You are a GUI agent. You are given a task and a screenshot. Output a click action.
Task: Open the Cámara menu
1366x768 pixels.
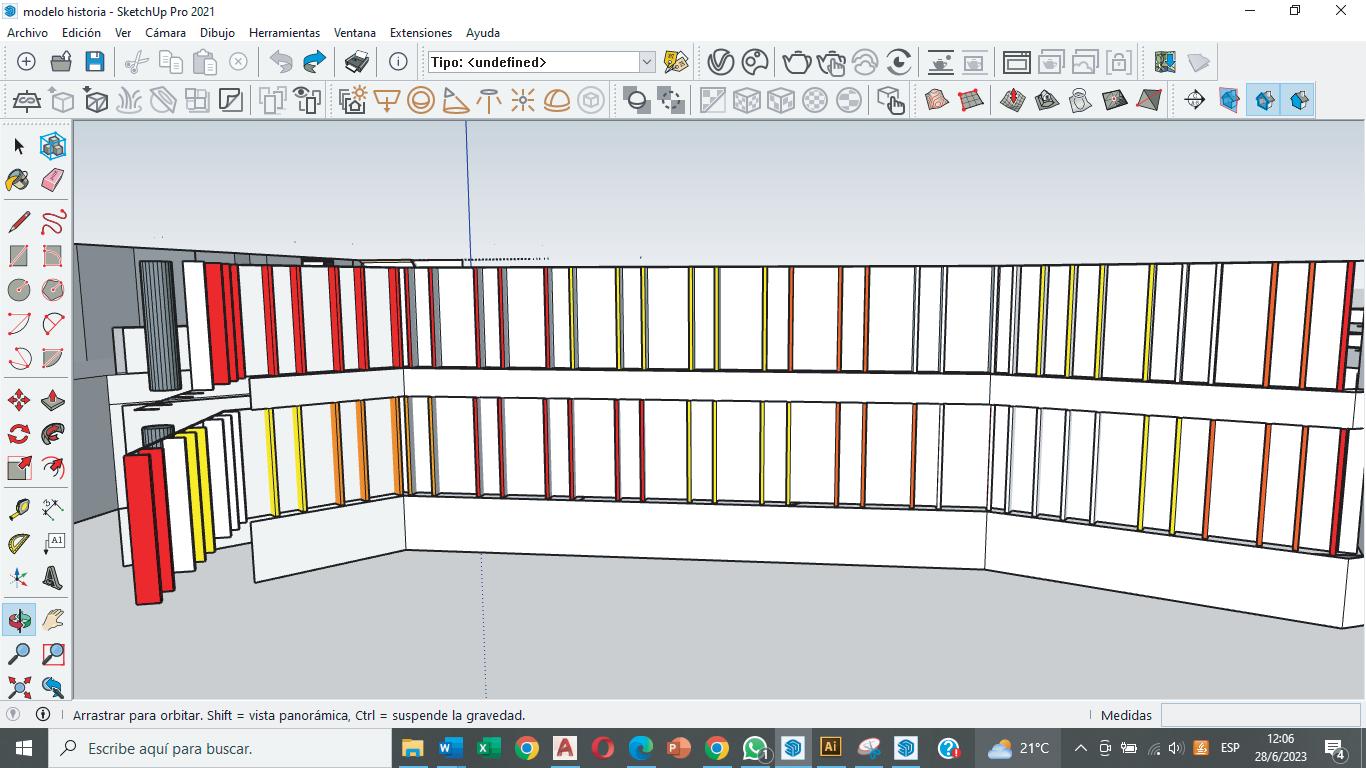click(x=165, y=33)
